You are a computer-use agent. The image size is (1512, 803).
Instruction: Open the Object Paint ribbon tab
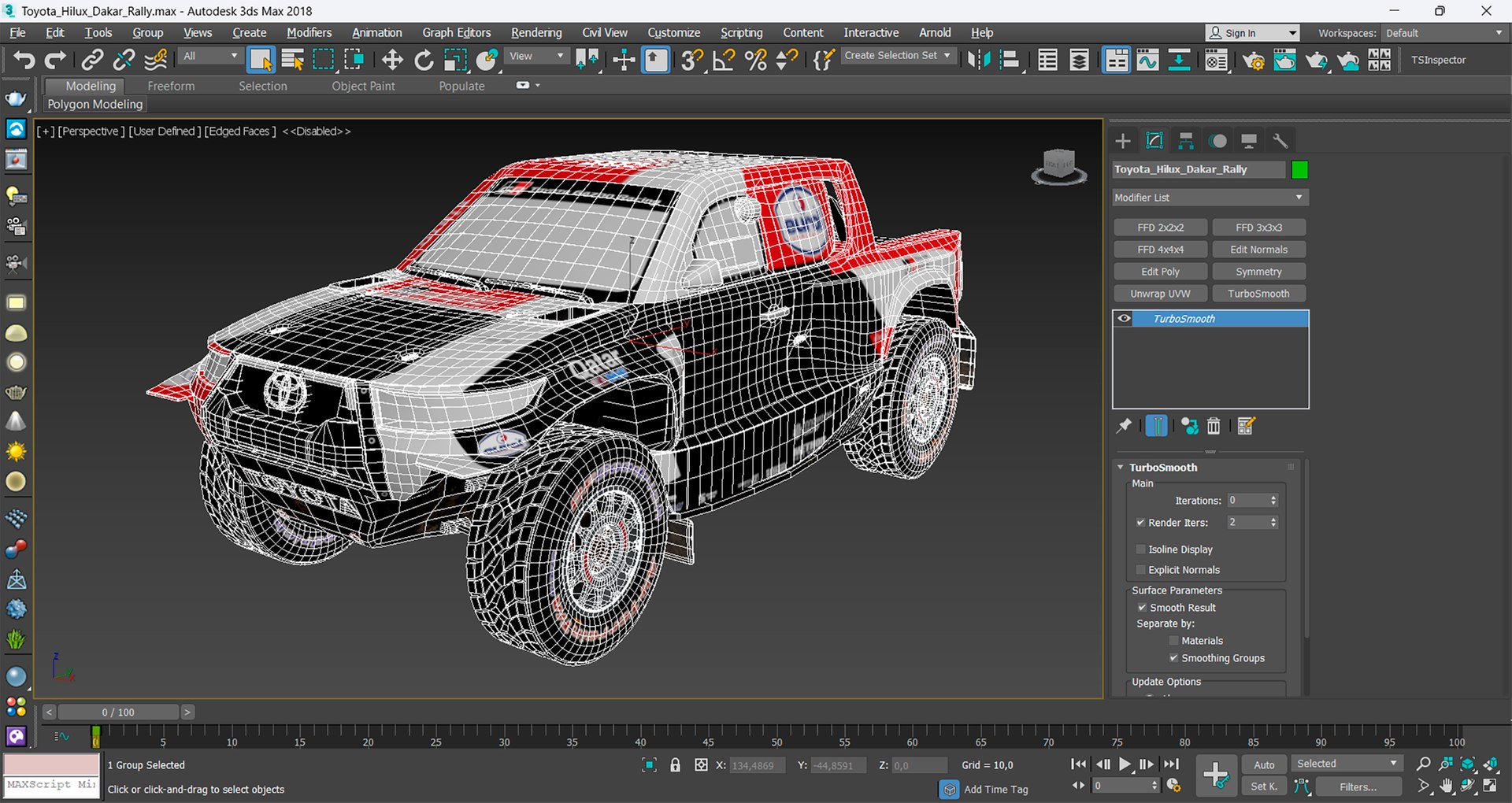pos(363,86)
